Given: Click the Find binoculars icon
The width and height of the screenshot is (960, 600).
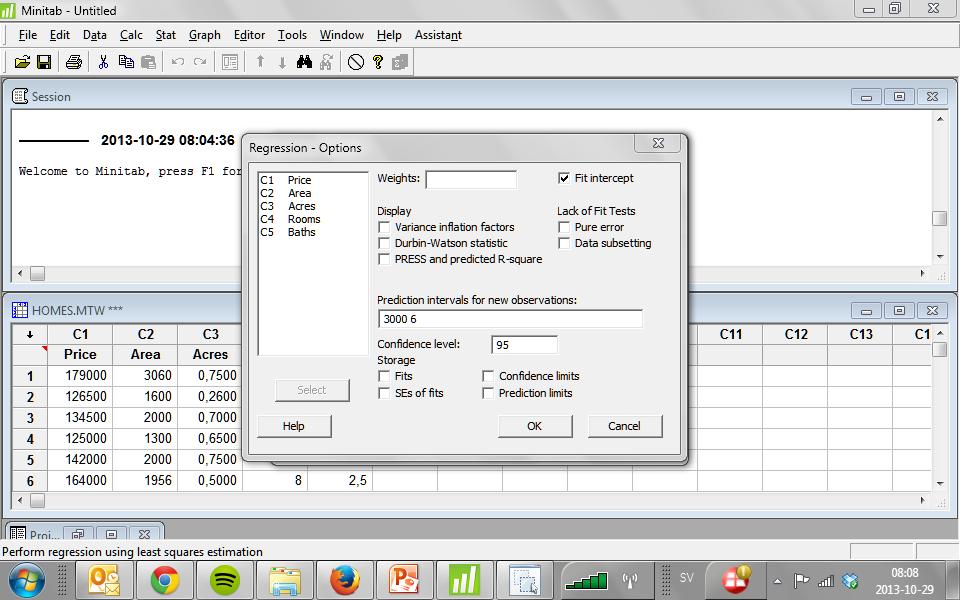Looking at the screenshot, I should pyautogui.click(x=304, y=62).
